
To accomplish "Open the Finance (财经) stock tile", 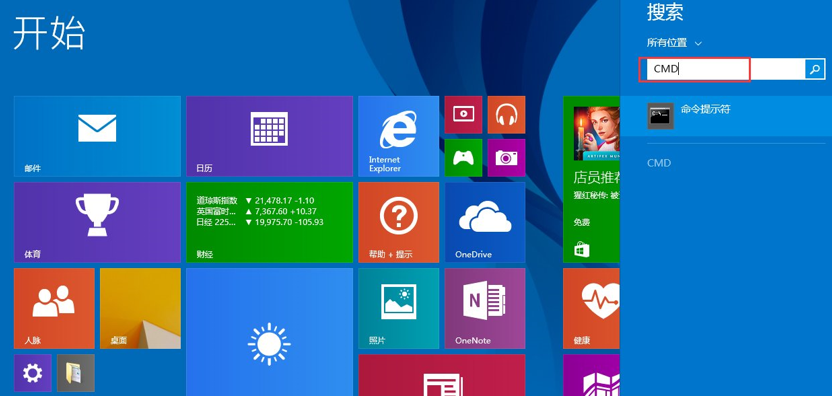I will [x=270, y=222].
